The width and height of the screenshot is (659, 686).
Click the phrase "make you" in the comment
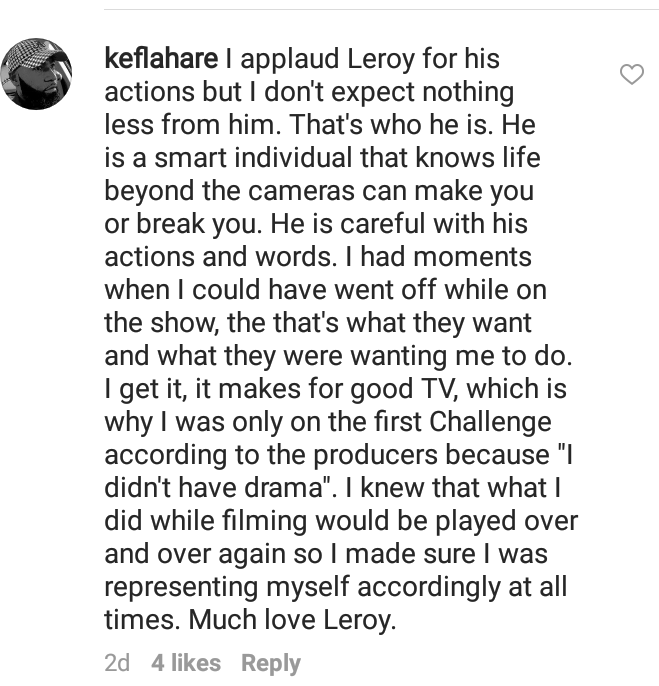[473, 192]
